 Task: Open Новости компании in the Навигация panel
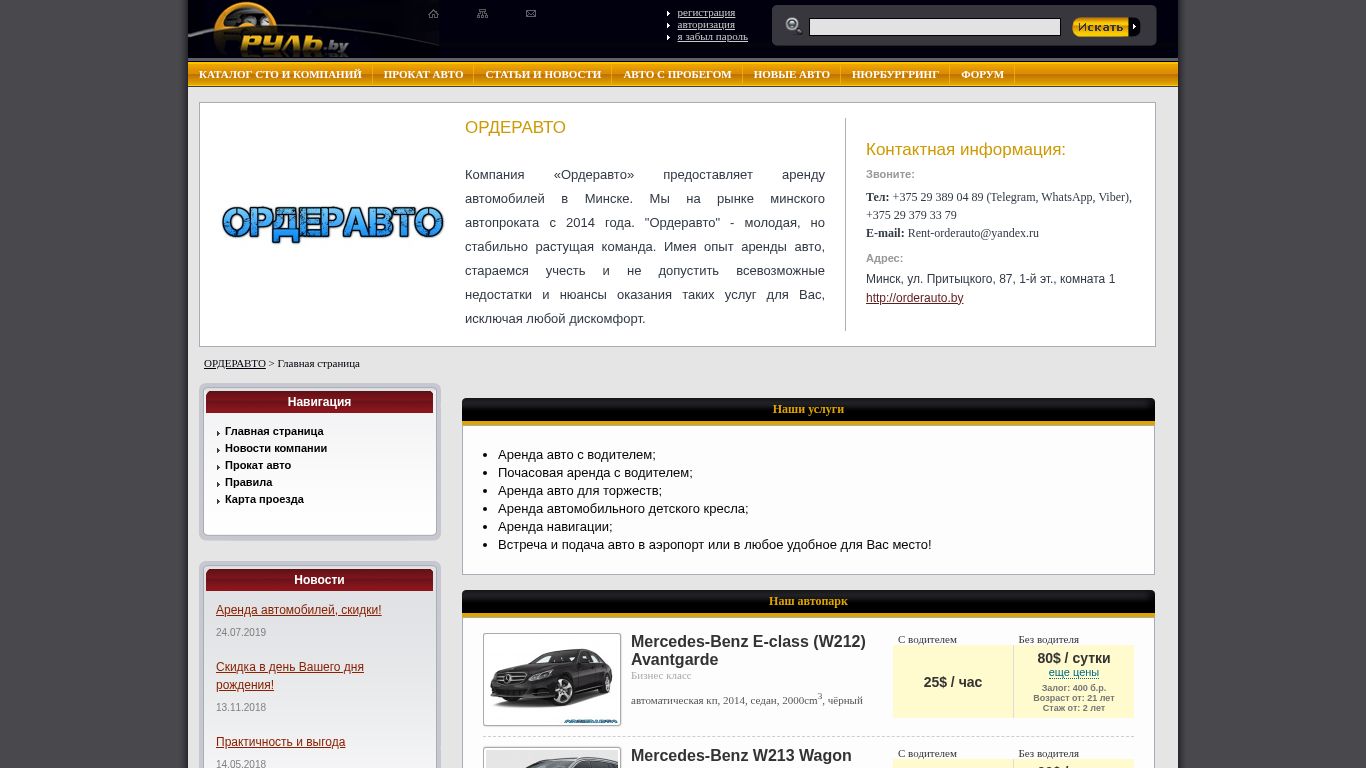point(276,448)
